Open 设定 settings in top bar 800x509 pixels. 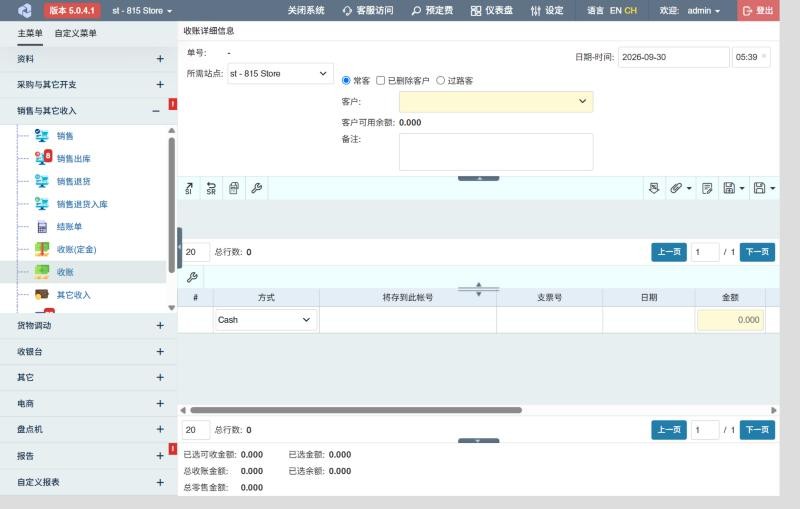[x=547, y=10]
